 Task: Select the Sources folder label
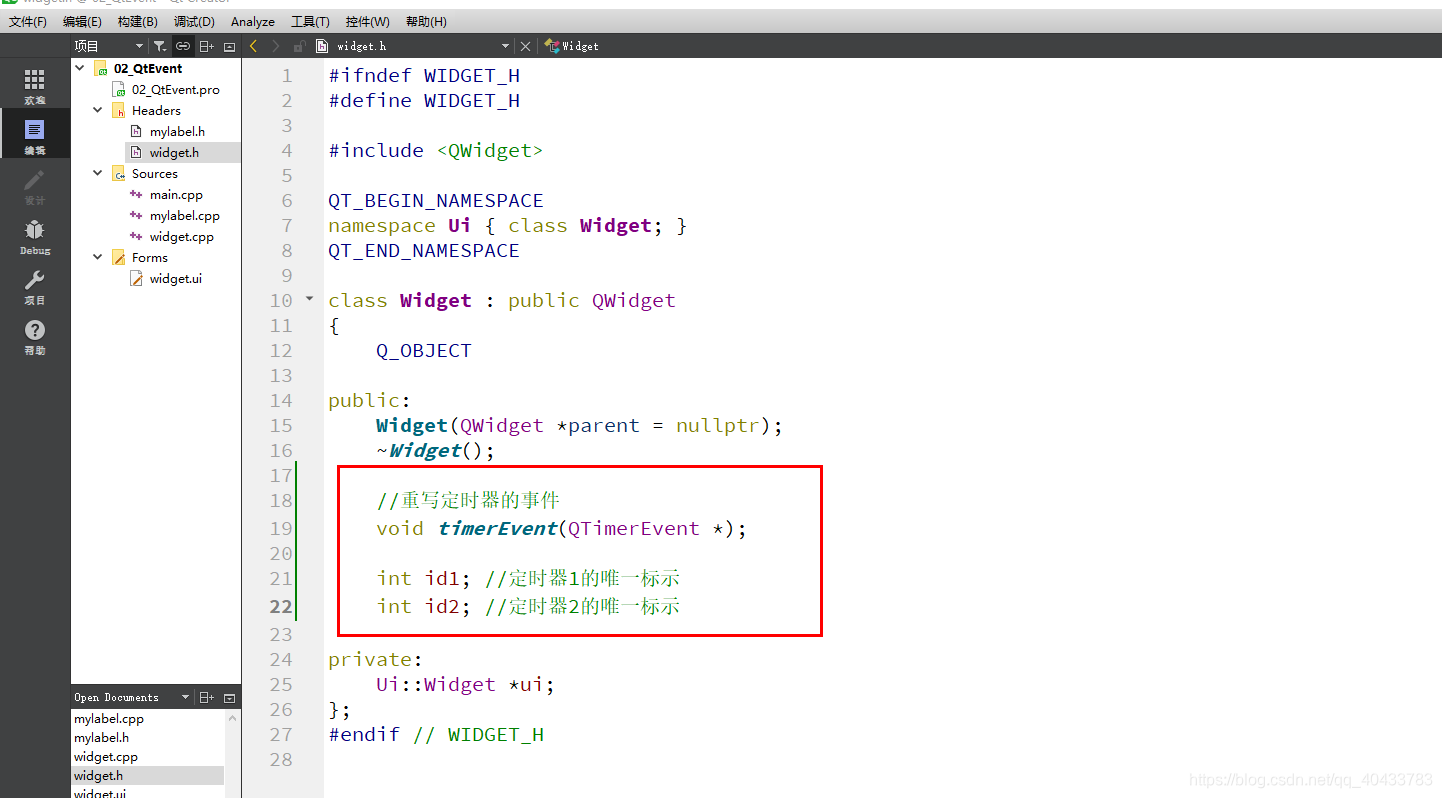tap(154, 173)
